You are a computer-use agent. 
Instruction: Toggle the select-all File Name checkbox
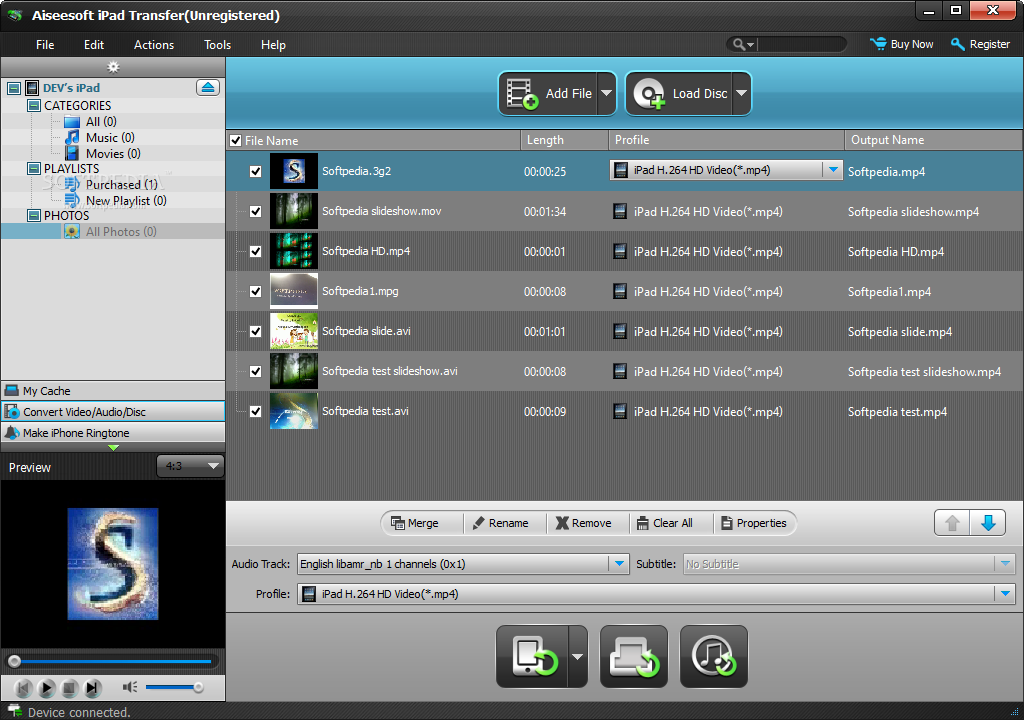point(236,140)
